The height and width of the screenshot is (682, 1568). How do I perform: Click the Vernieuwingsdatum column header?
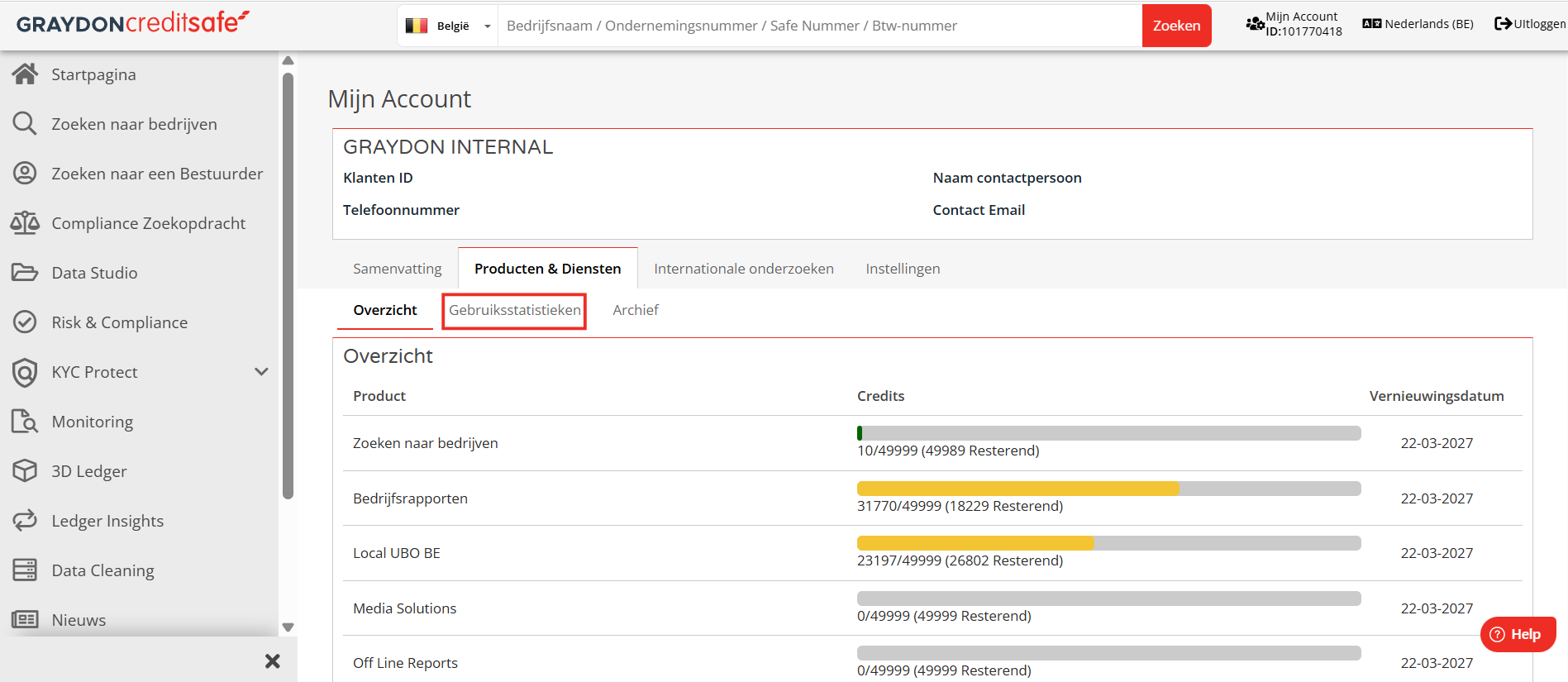tap(1436, 396)
